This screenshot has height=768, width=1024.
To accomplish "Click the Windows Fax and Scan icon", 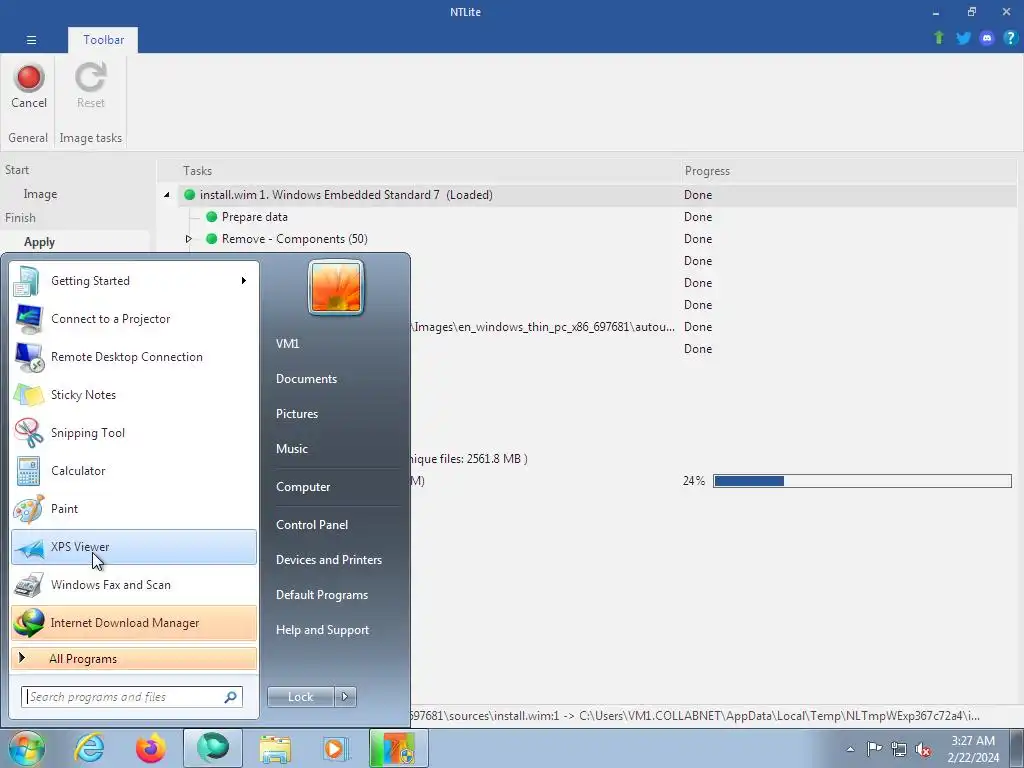I will click(29, 584).
